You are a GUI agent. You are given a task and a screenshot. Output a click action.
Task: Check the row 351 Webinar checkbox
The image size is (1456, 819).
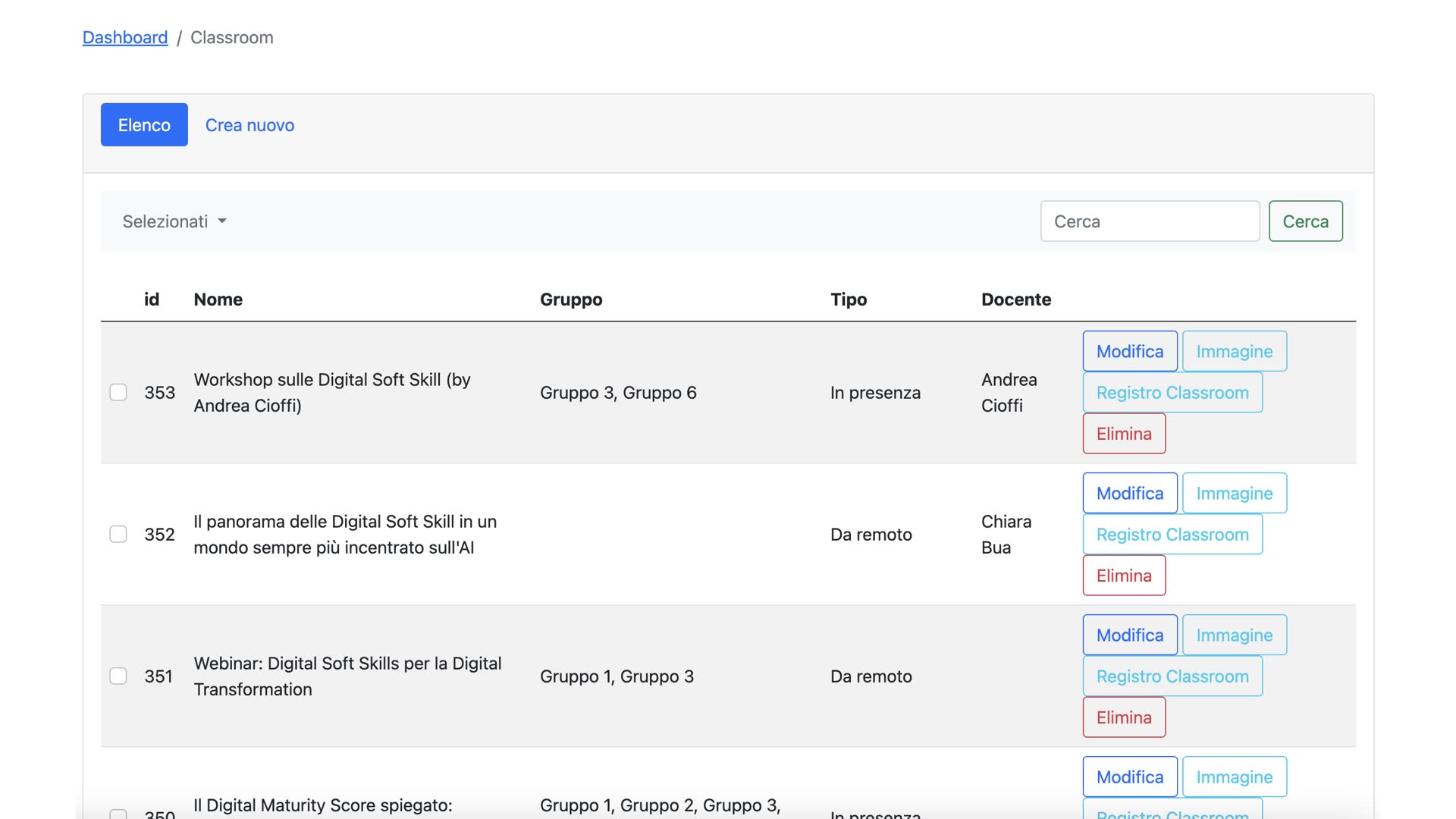click(x=118, y=676)
